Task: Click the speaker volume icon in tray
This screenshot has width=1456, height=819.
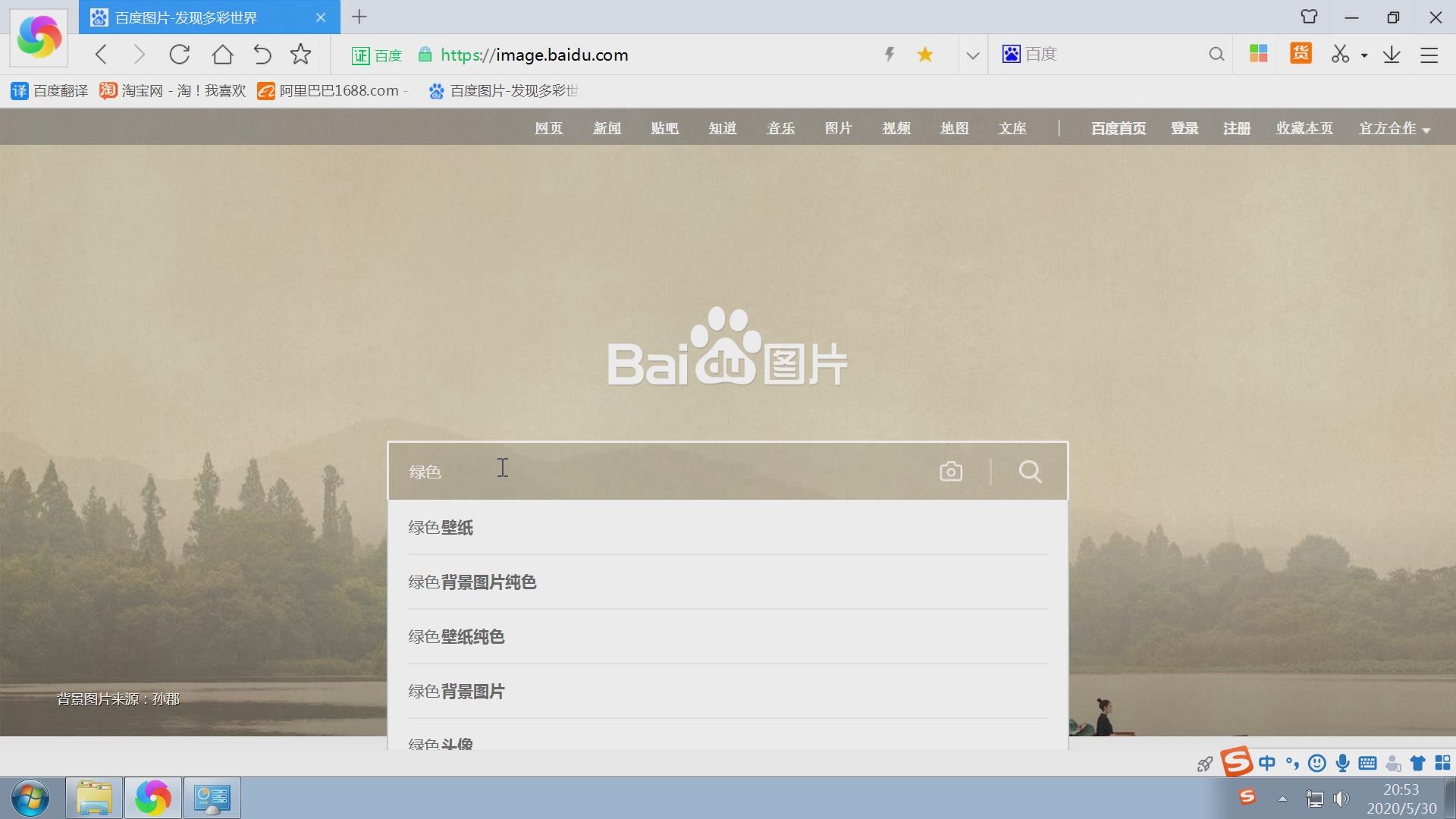Action: click(1341, 798)
